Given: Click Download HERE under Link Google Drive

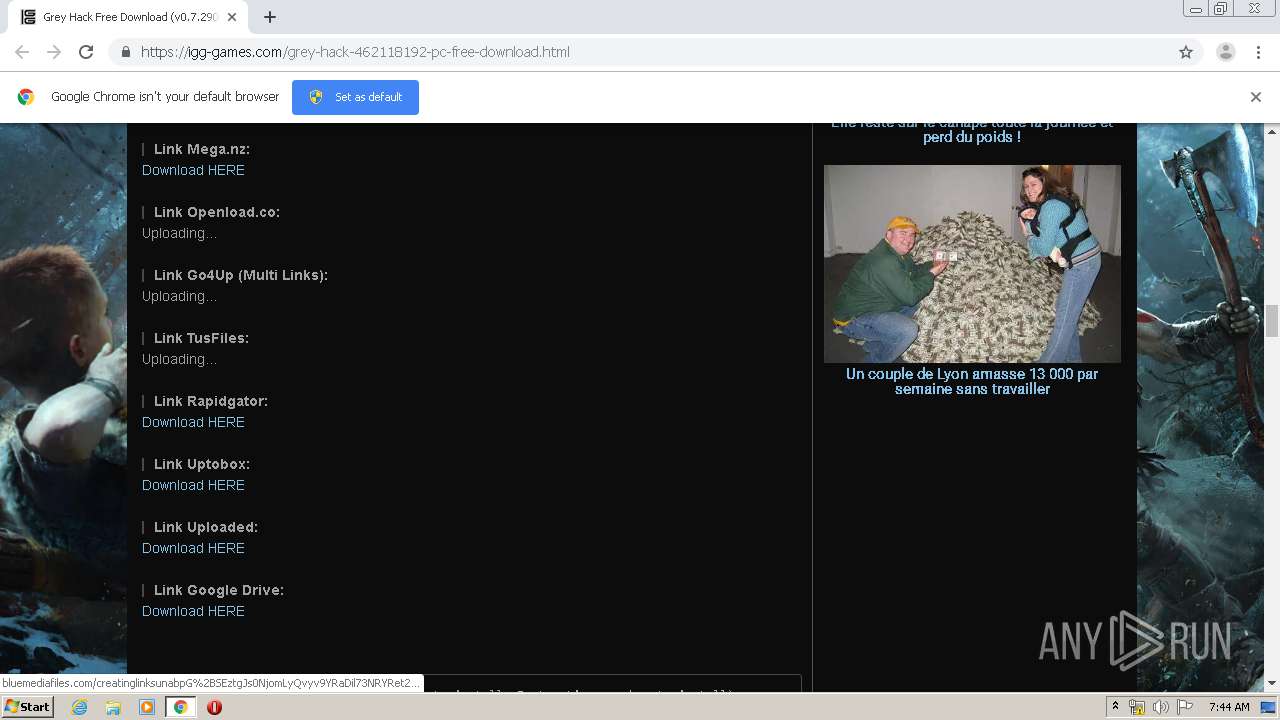Looking at the screenshot, I should tap(193, 611).
